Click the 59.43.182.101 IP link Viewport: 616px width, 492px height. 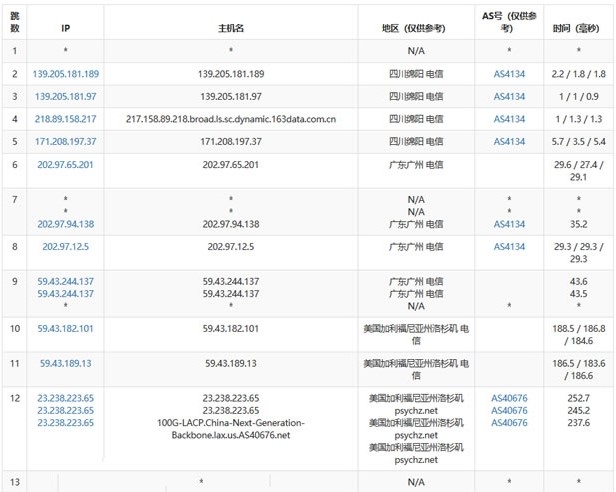pyautogui.click(x=65, y=327)
